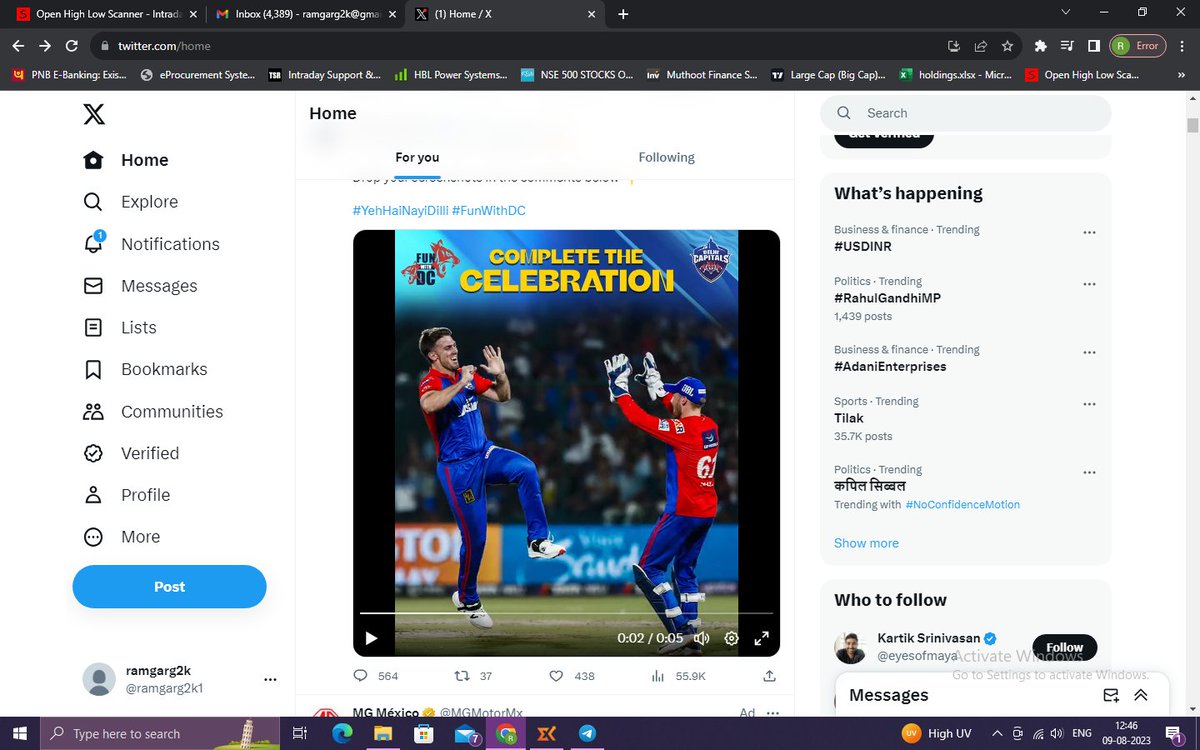Open the Windows Start menu
The width and height of the screenshot is (1200, 750).
(x=19, y=734)
